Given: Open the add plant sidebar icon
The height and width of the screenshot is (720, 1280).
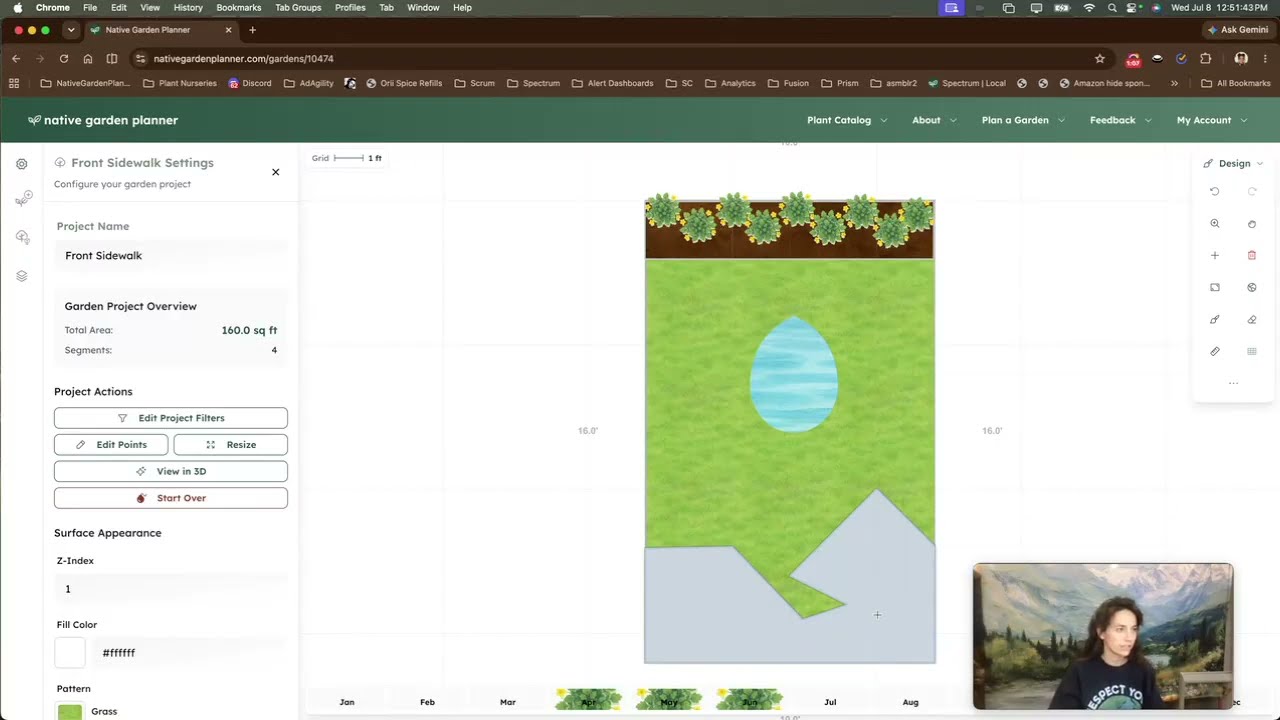Looking at the screenshot, I should point(22,199).
